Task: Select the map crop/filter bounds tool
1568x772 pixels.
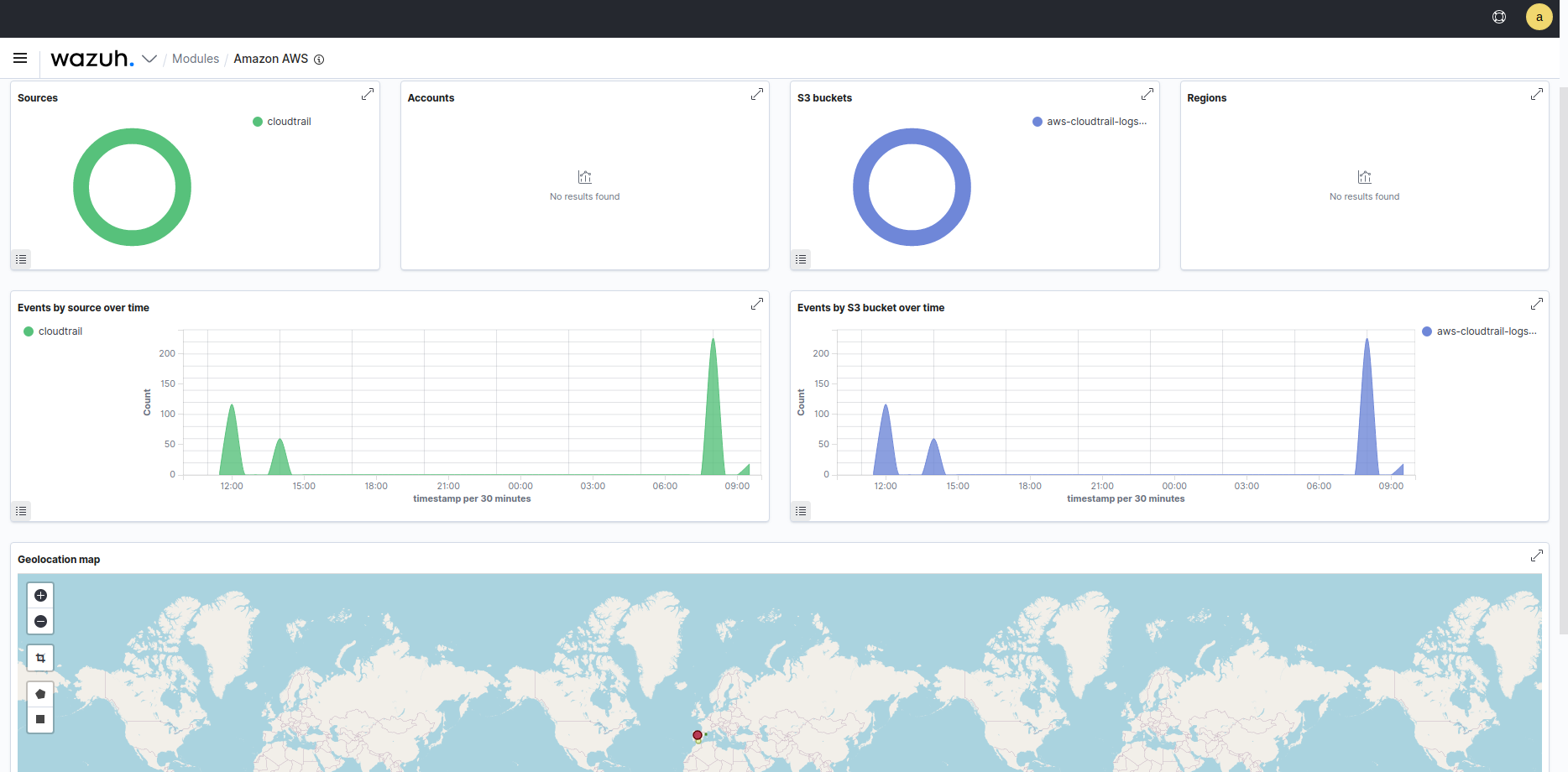Action: pyautogui.click(x=39, y=657)
